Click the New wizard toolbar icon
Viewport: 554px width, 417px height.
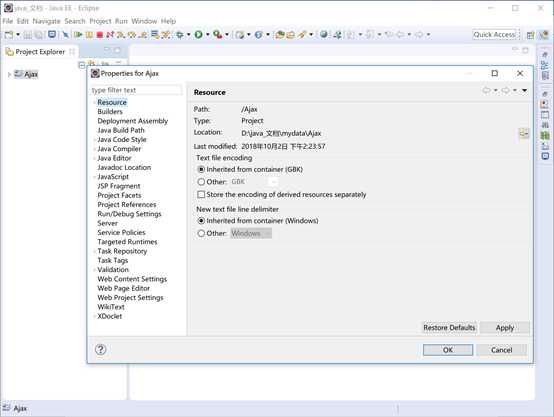tap(9, 35)
